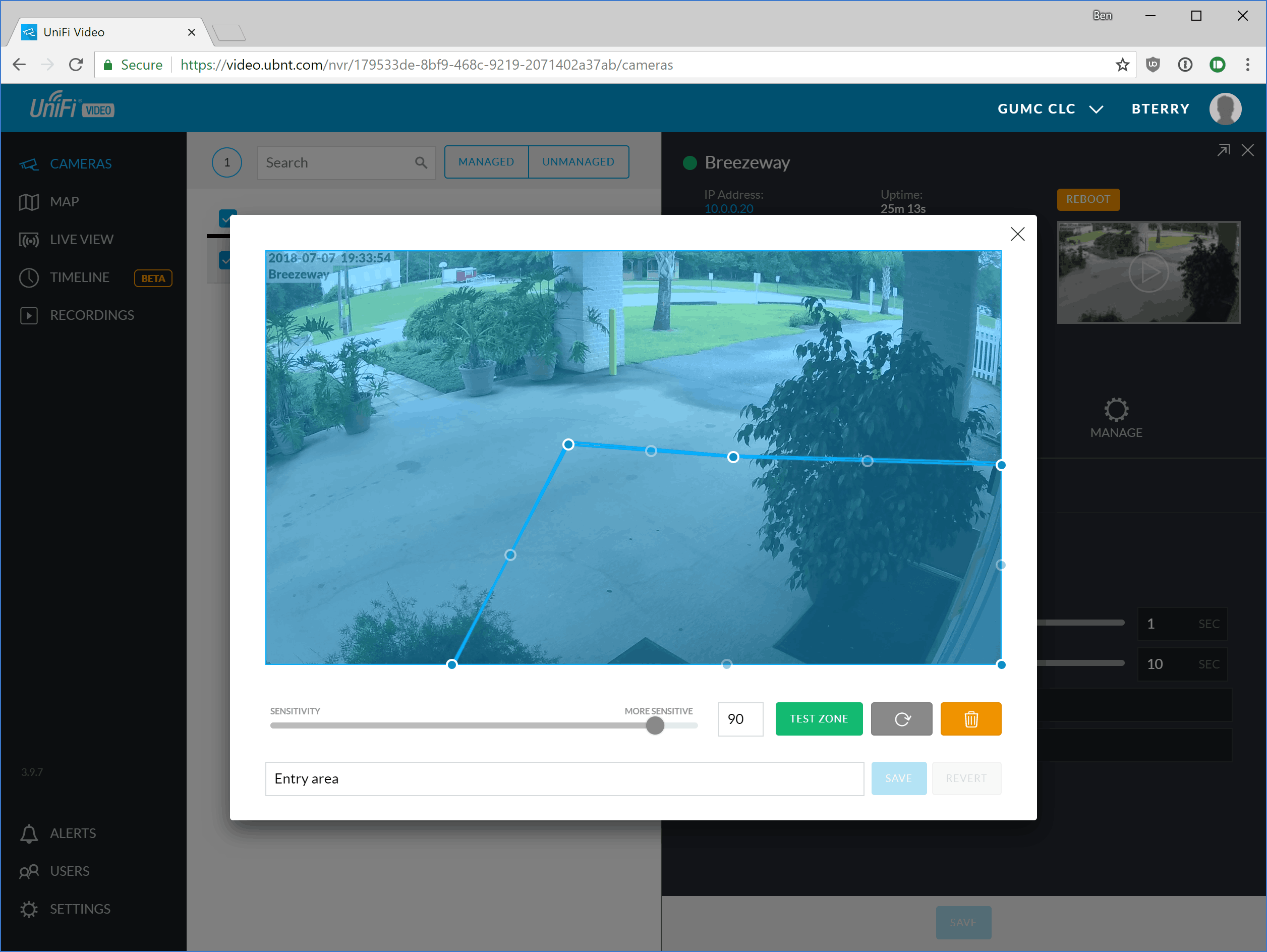The width and height of the screenshot is (1267, 952).
Task: Click the browser address bar URL
Action: point(427,65)
